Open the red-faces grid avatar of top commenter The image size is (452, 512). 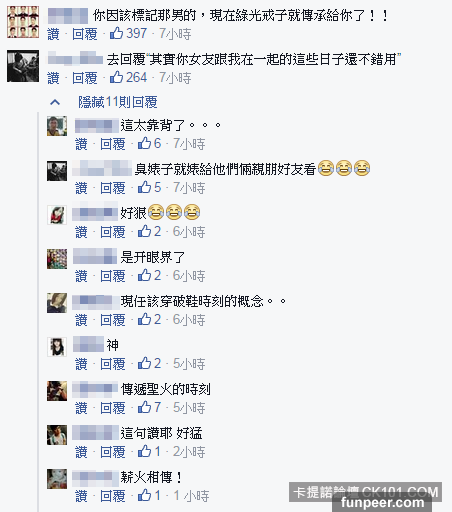click(23, 22)
